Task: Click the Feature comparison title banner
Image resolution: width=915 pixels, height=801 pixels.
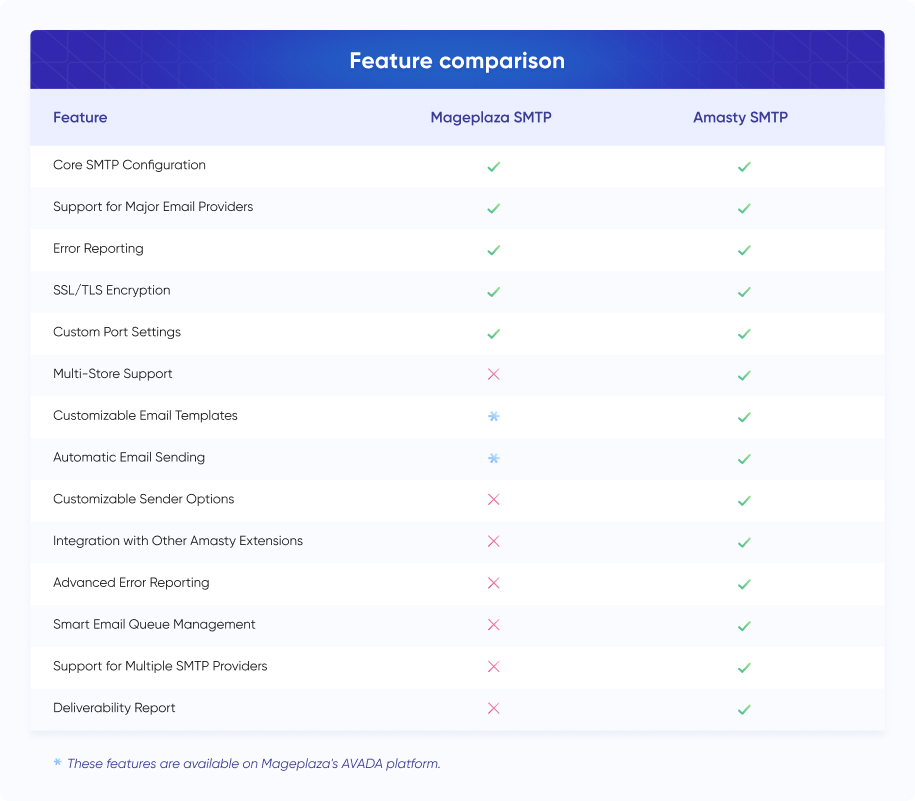Action: point(458,60)
